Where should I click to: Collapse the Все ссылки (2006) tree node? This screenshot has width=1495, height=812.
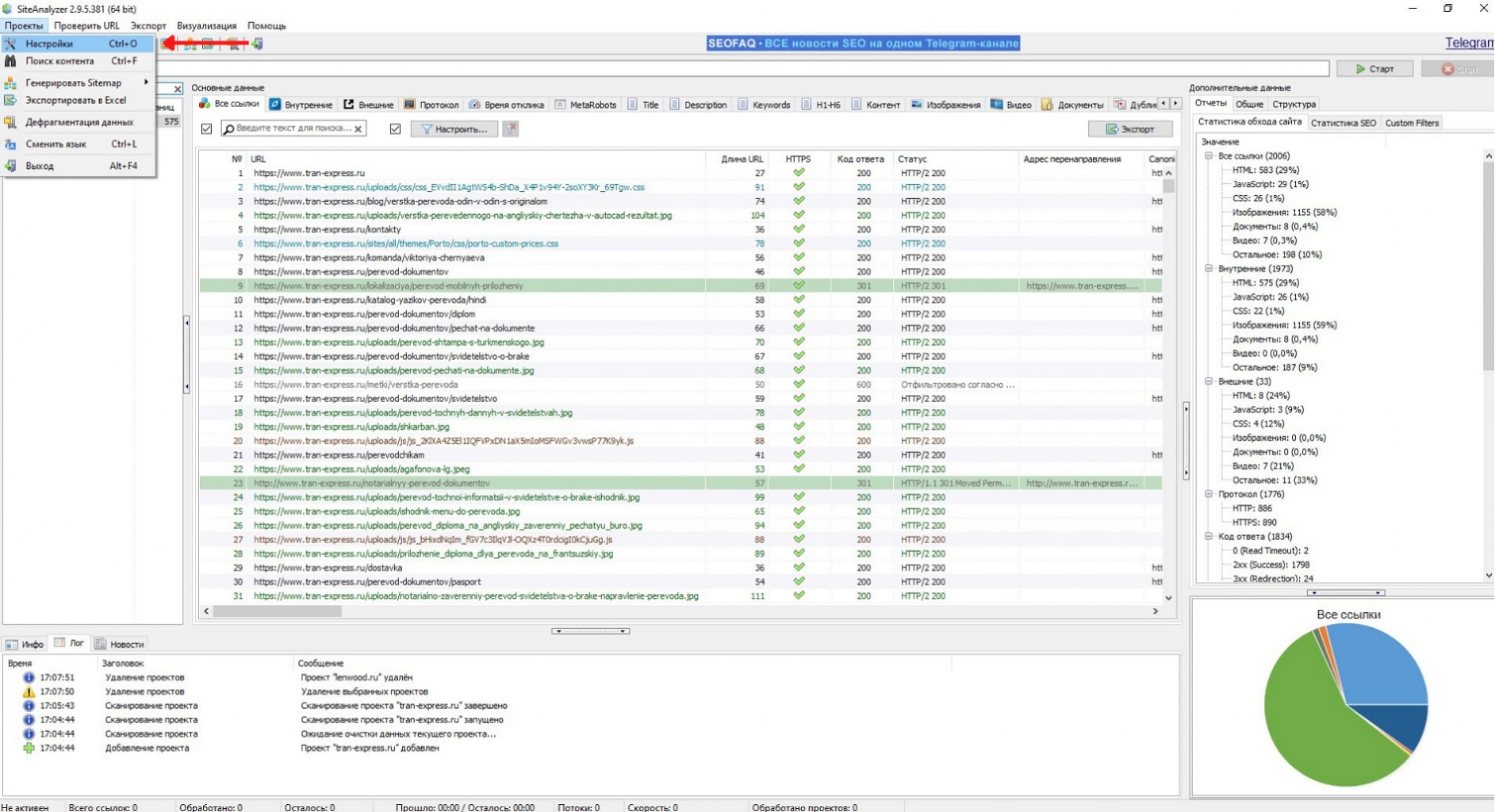click(1209, 156)
